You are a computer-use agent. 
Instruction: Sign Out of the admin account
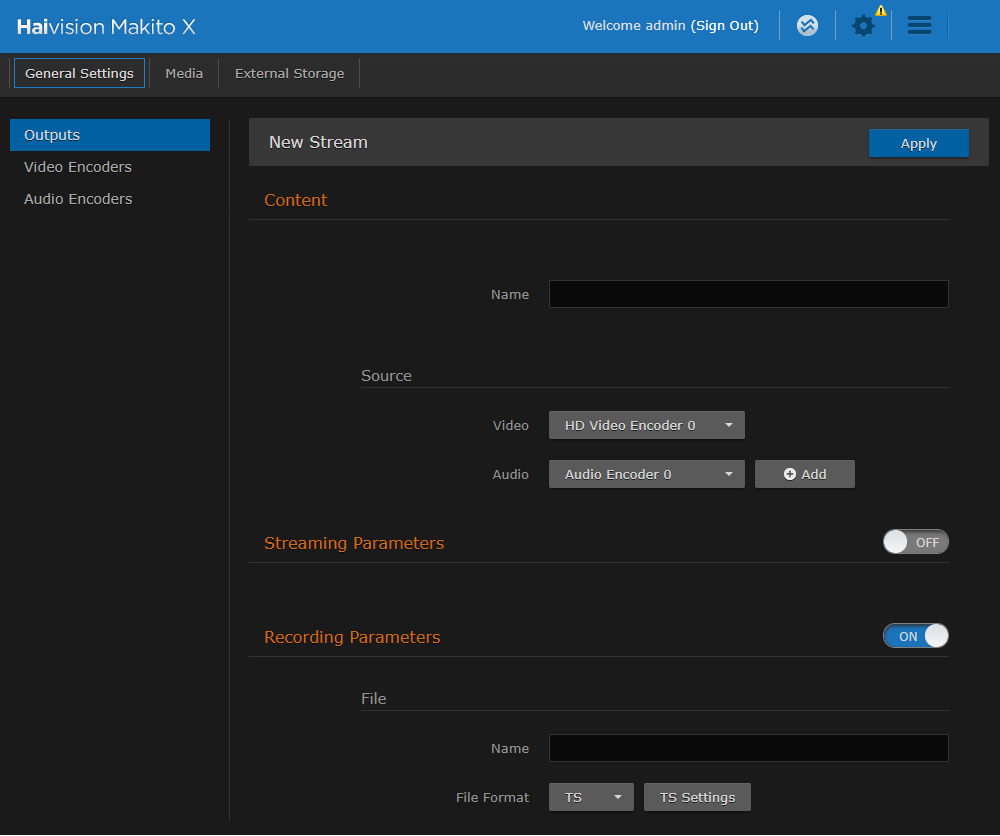point(725,25)
